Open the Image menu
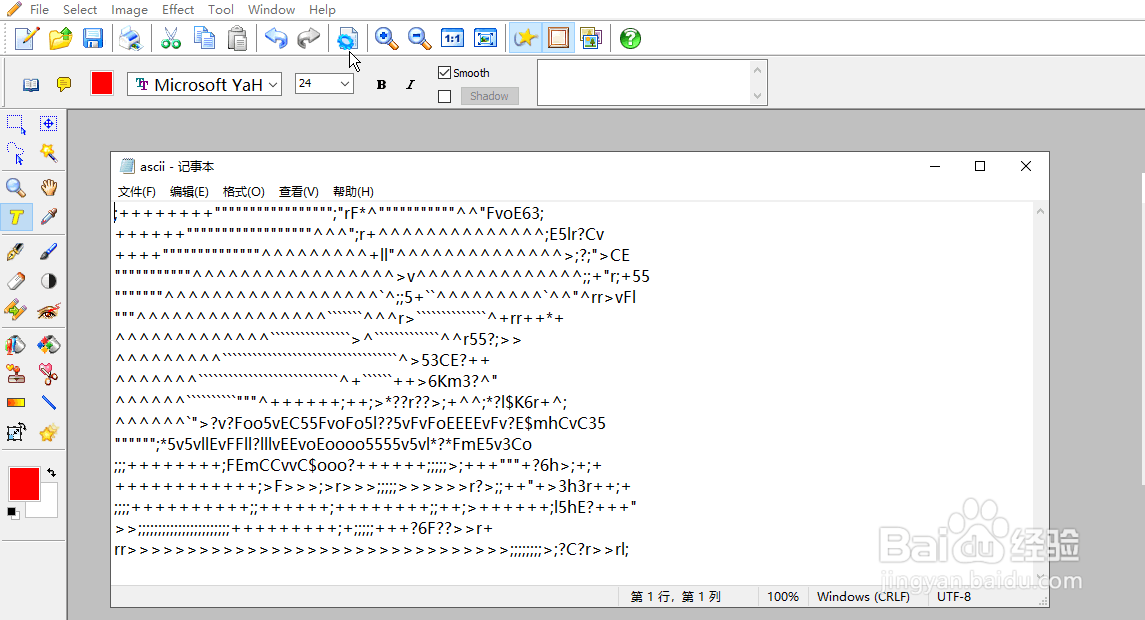This screenshot has height=620, width=1145. [x=129, y=9]
